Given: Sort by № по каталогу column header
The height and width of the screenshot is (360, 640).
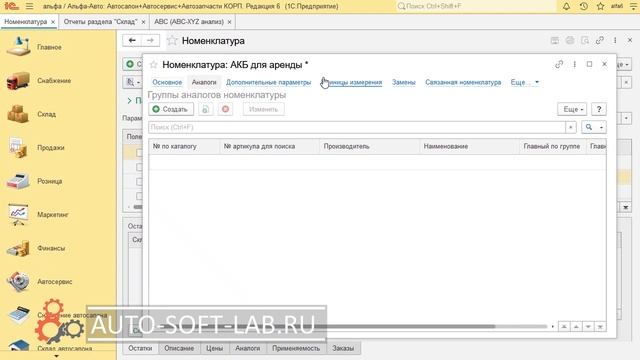Looking at the screenshot, I should coord(184,146).
